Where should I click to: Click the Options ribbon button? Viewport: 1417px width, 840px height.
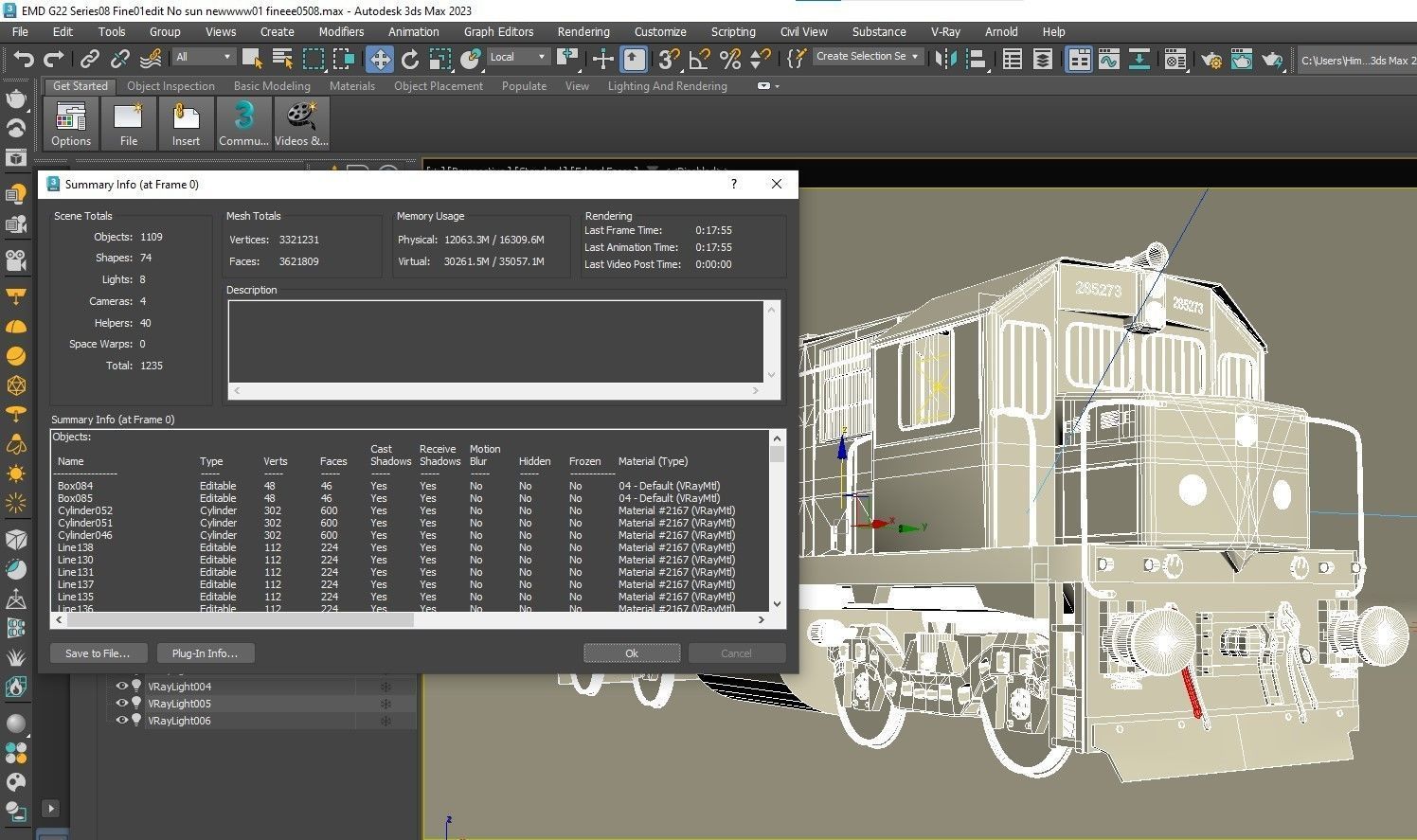pyautogui.click(x=71, y=124)
